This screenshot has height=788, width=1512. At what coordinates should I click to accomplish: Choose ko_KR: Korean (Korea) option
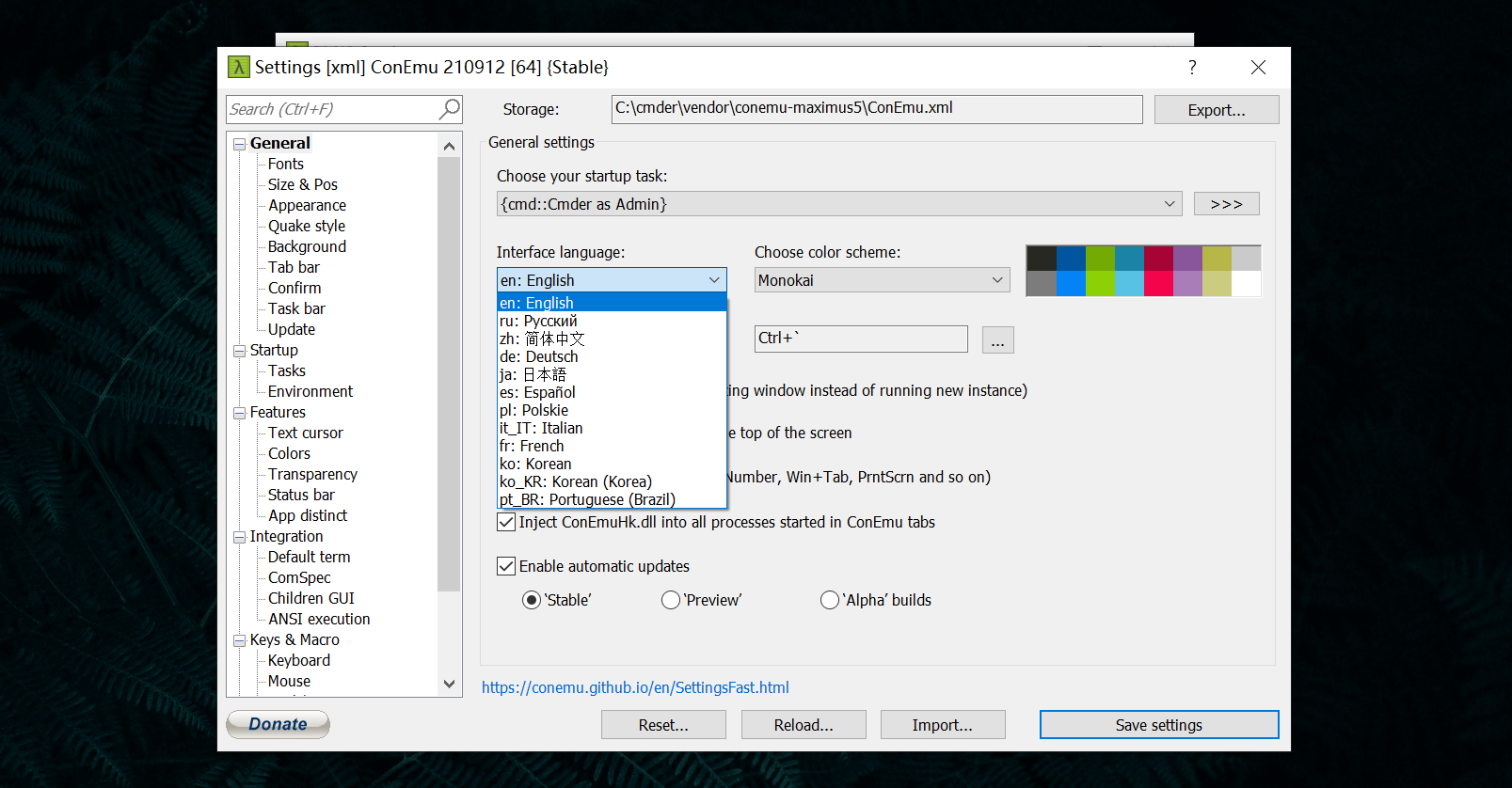coord(612,481)
